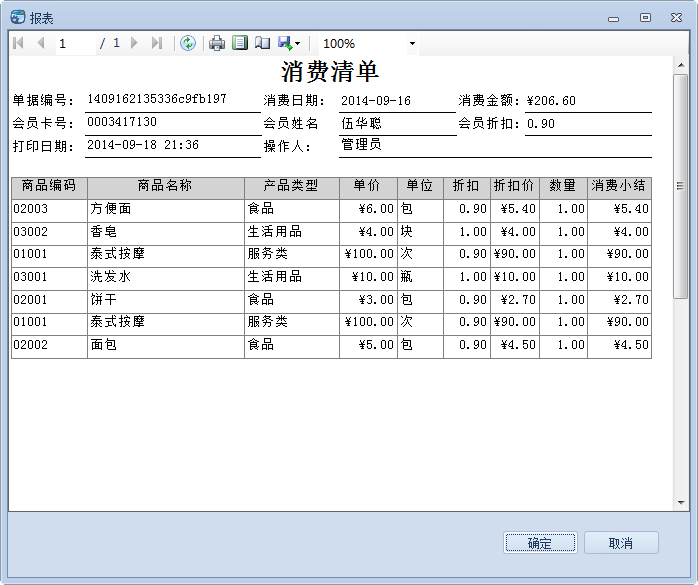Click the vertical scrollbar up arrow
The image size is (698, 585).
coord(681,65)
